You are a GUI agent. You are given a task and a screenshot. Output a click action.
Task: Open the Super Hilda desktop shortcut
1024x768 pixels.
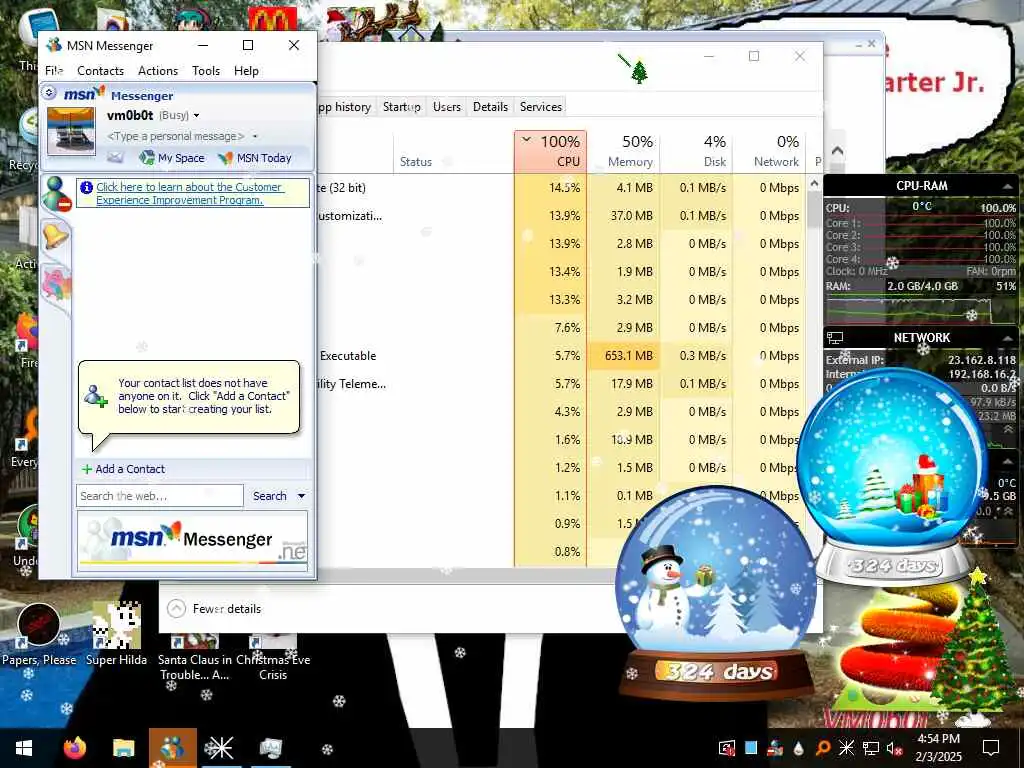tap(116, 634)
